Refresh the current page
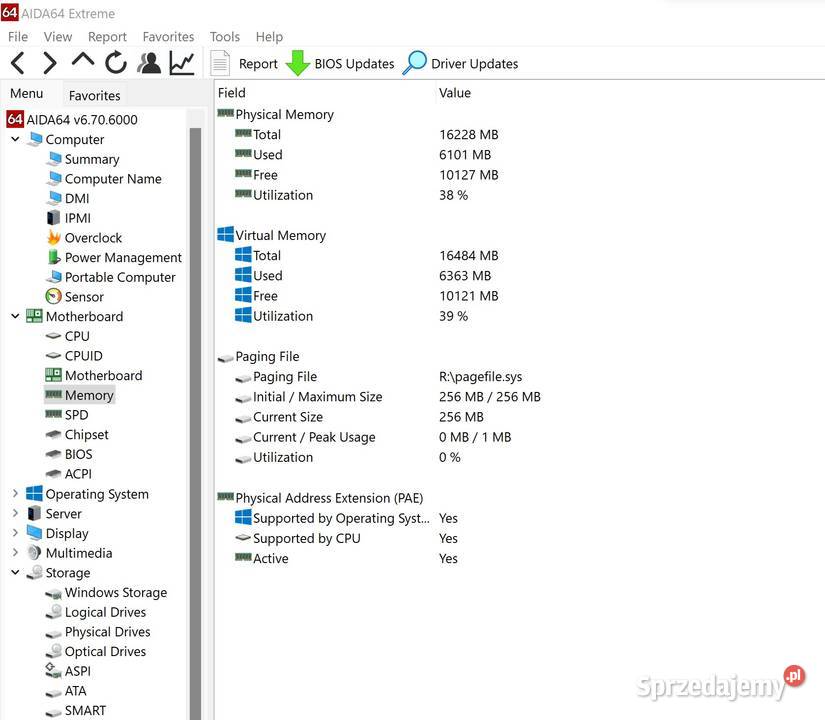The image size is (825, 720). 116,63
